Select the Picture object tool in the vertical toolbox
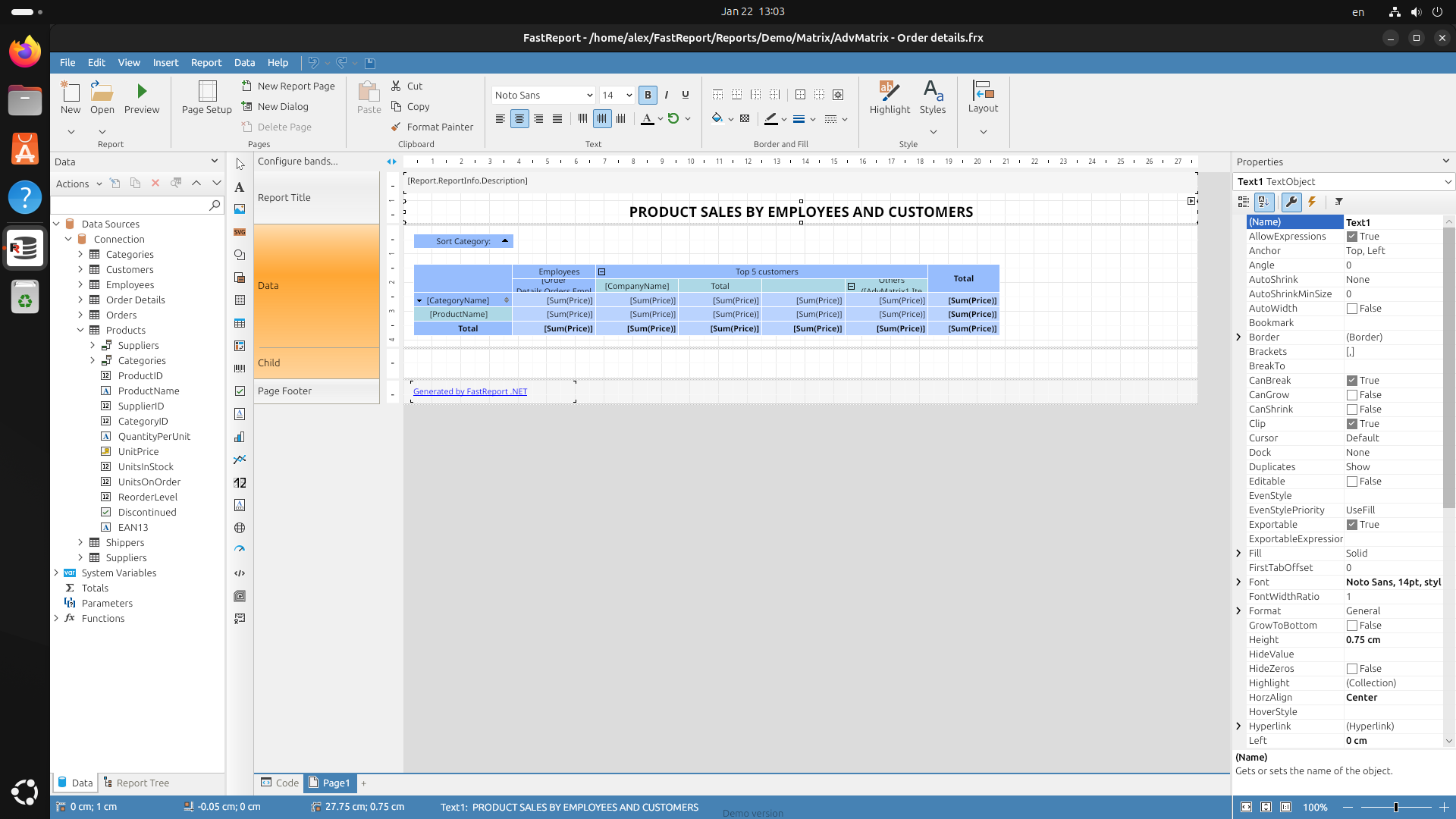 (x=240, y=209)
